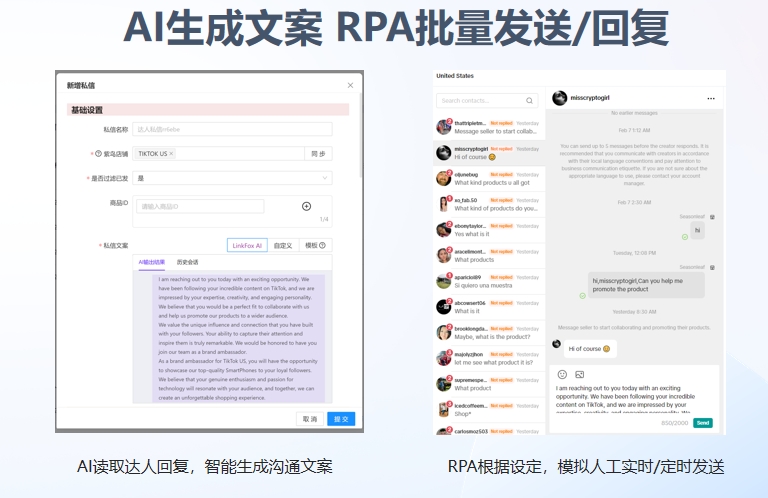
Task: Remove the TIKTOK US tag
Action: (x=171, y=153)
